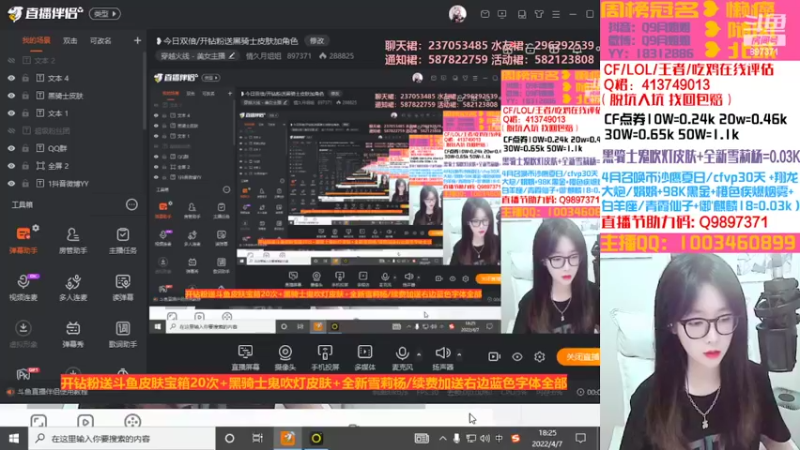Open the 视频连麦 tool

[x=23, y=287]
